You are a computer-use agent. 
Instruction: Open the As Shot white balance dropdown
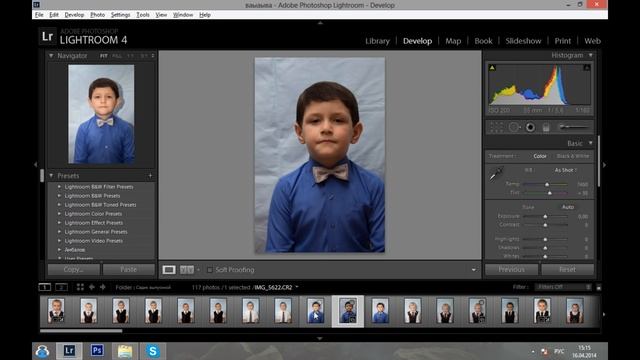click(x=565, y=170)
